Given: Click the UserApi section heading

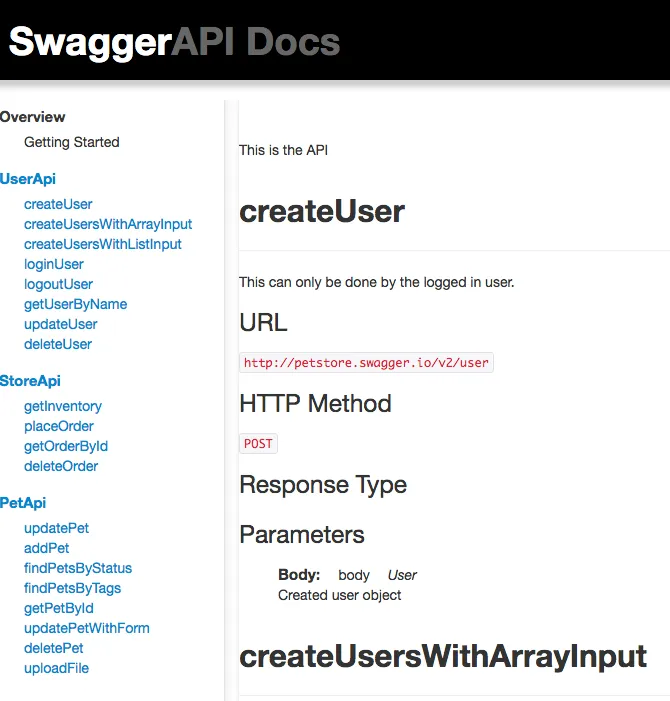Looking at the screenshot, I should pos(28,179).
